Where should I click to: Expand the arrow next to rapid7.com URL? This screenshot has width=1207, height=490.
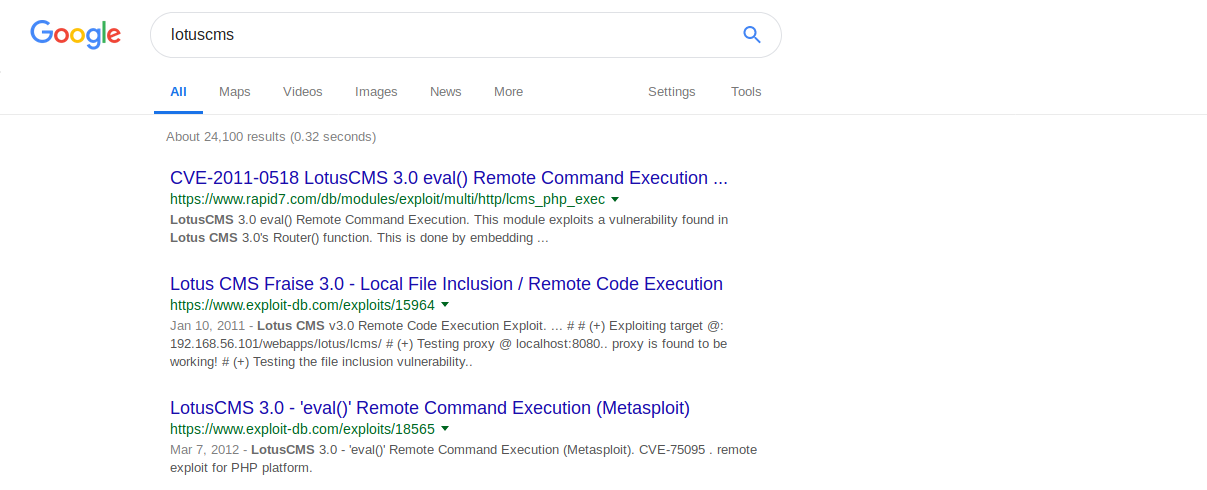615,199
